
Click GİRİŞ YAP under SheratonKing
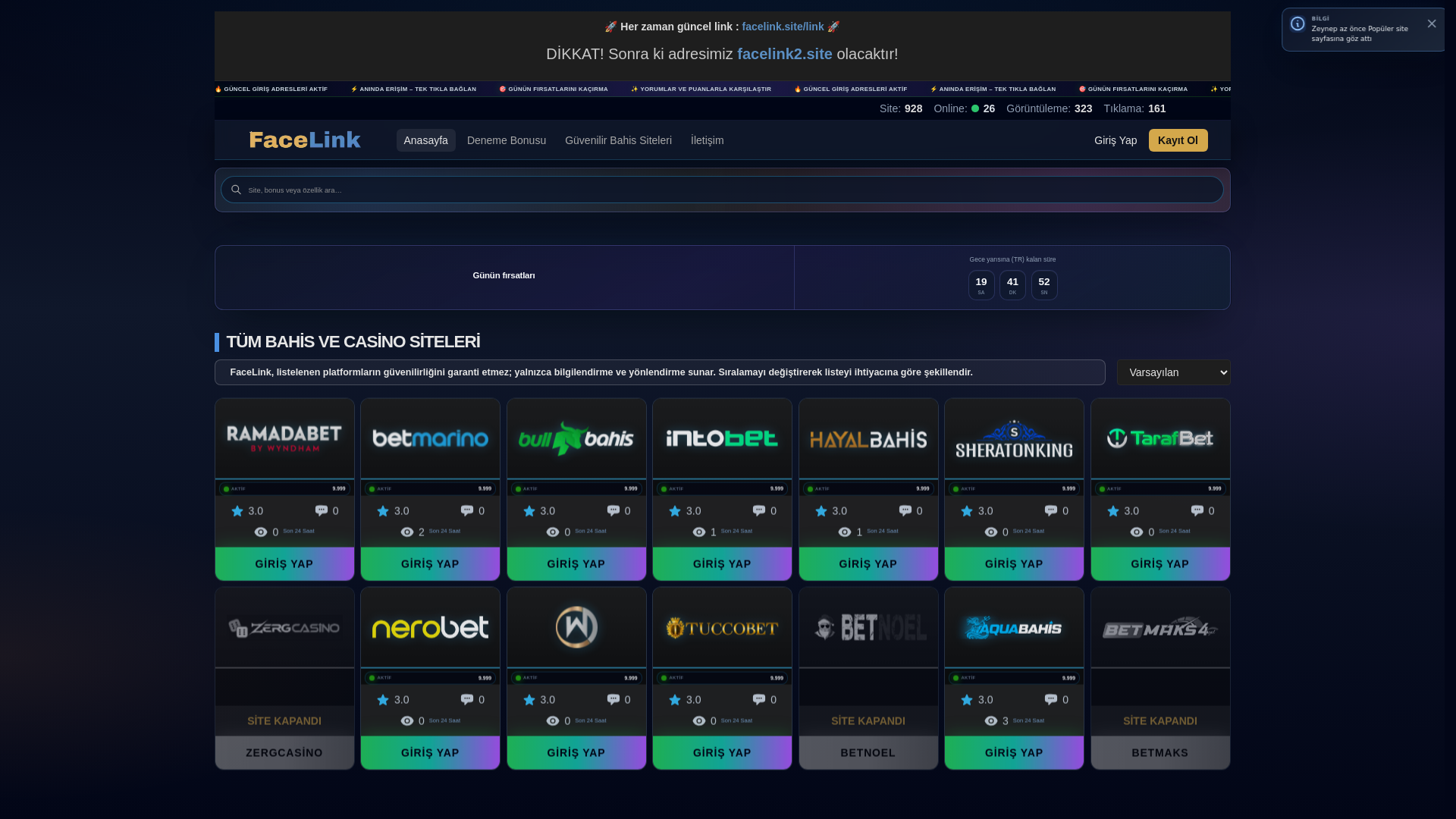tap(1014, 564)
